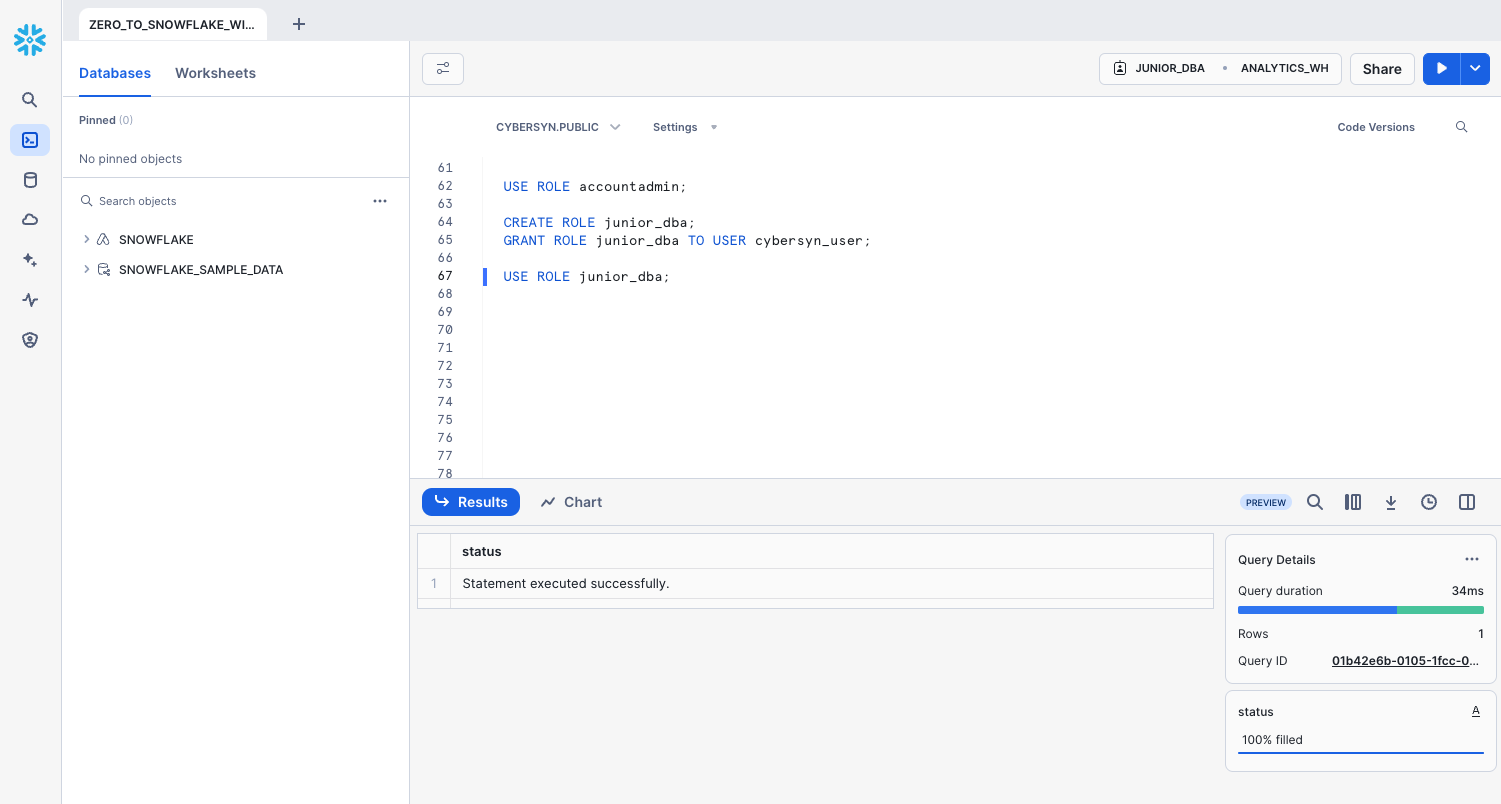
Task: Toggle the split-pane layout icon on results toolbar
Action: click(1467, 502)
